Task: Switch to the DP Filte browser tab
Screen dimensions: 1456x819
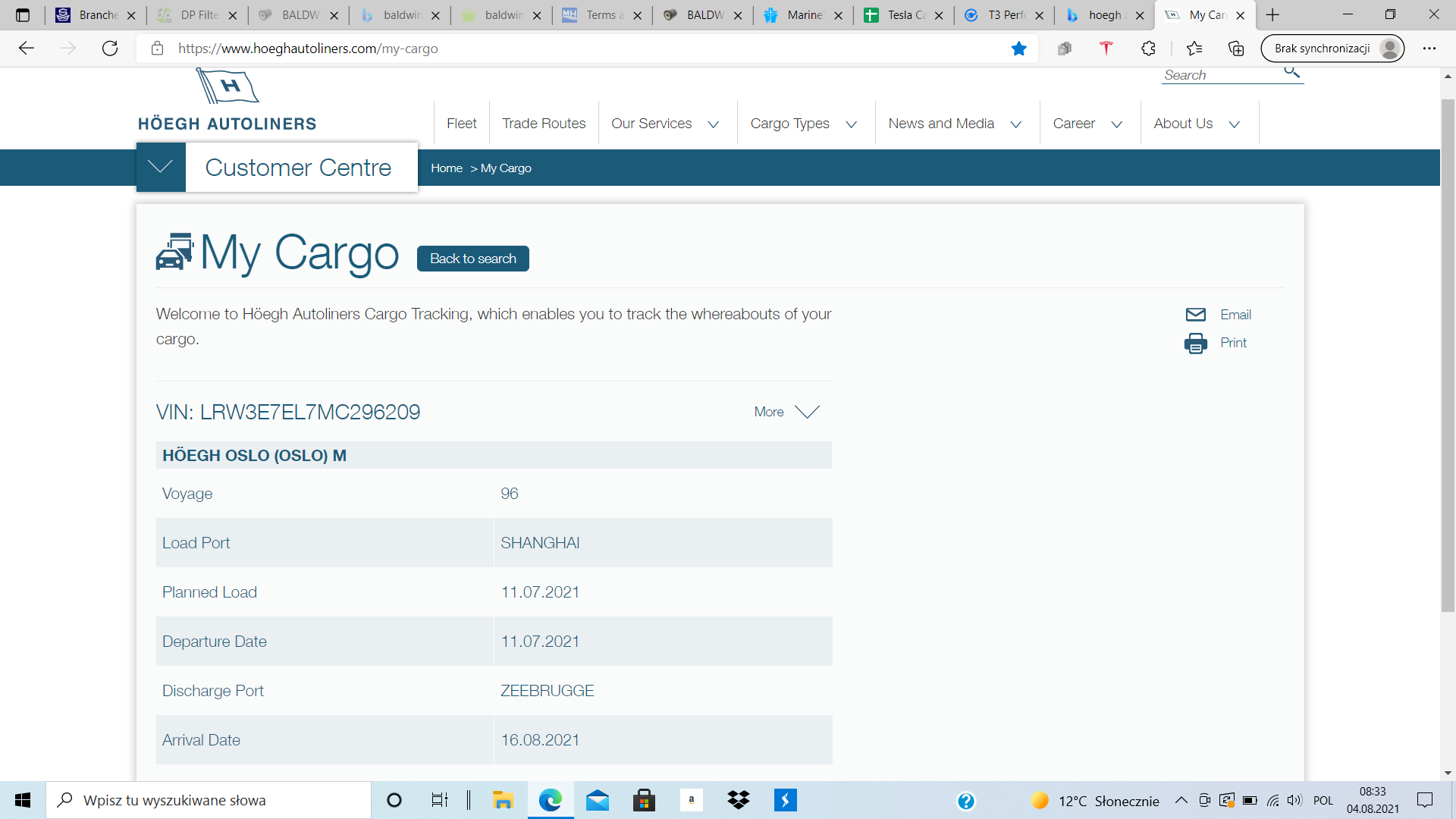Action: tap(196, 15)
